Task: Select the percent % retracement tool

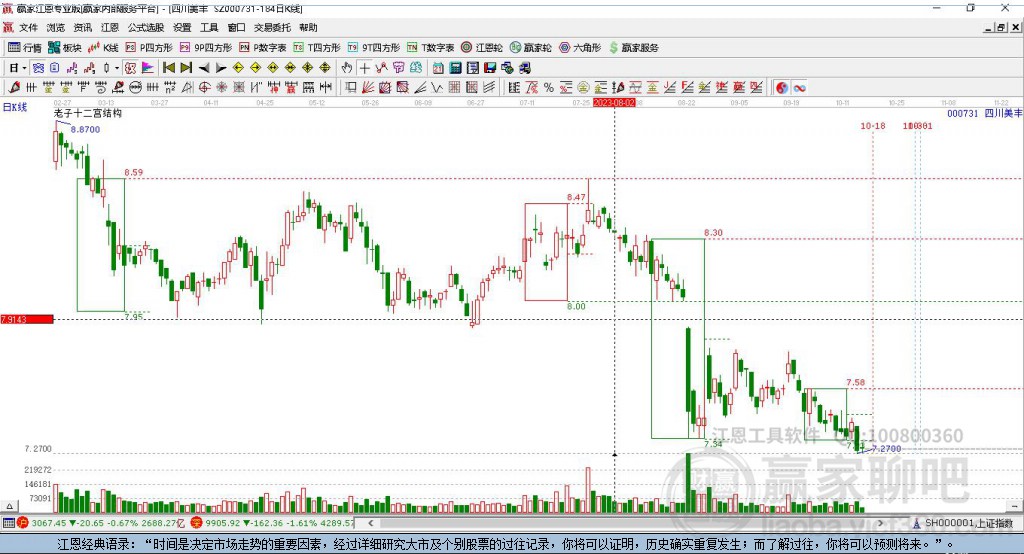Action: (549, 87)
